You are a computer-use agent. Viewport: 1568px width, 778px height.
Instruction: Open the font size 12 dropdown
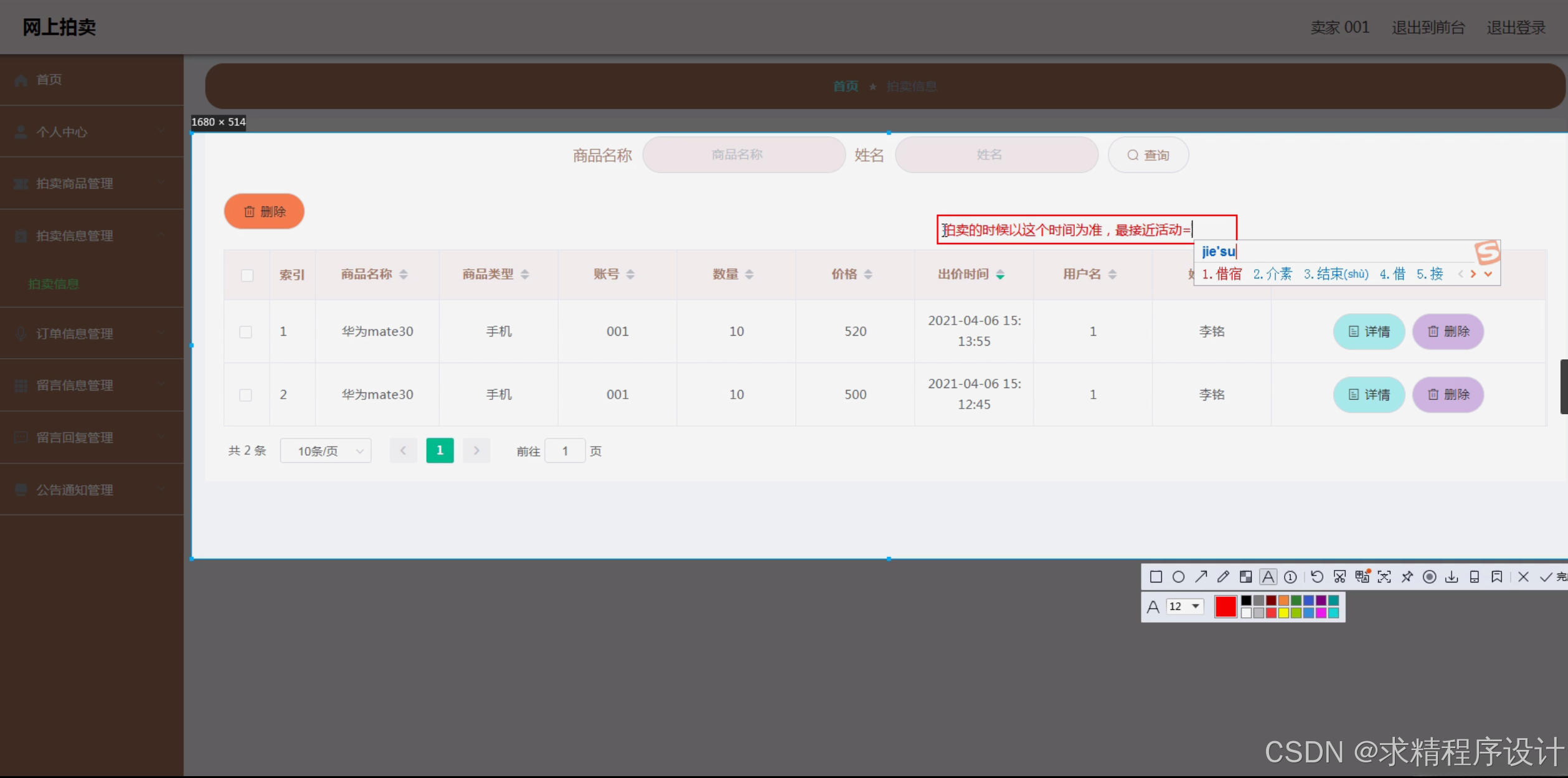[x=1195, y=606]
